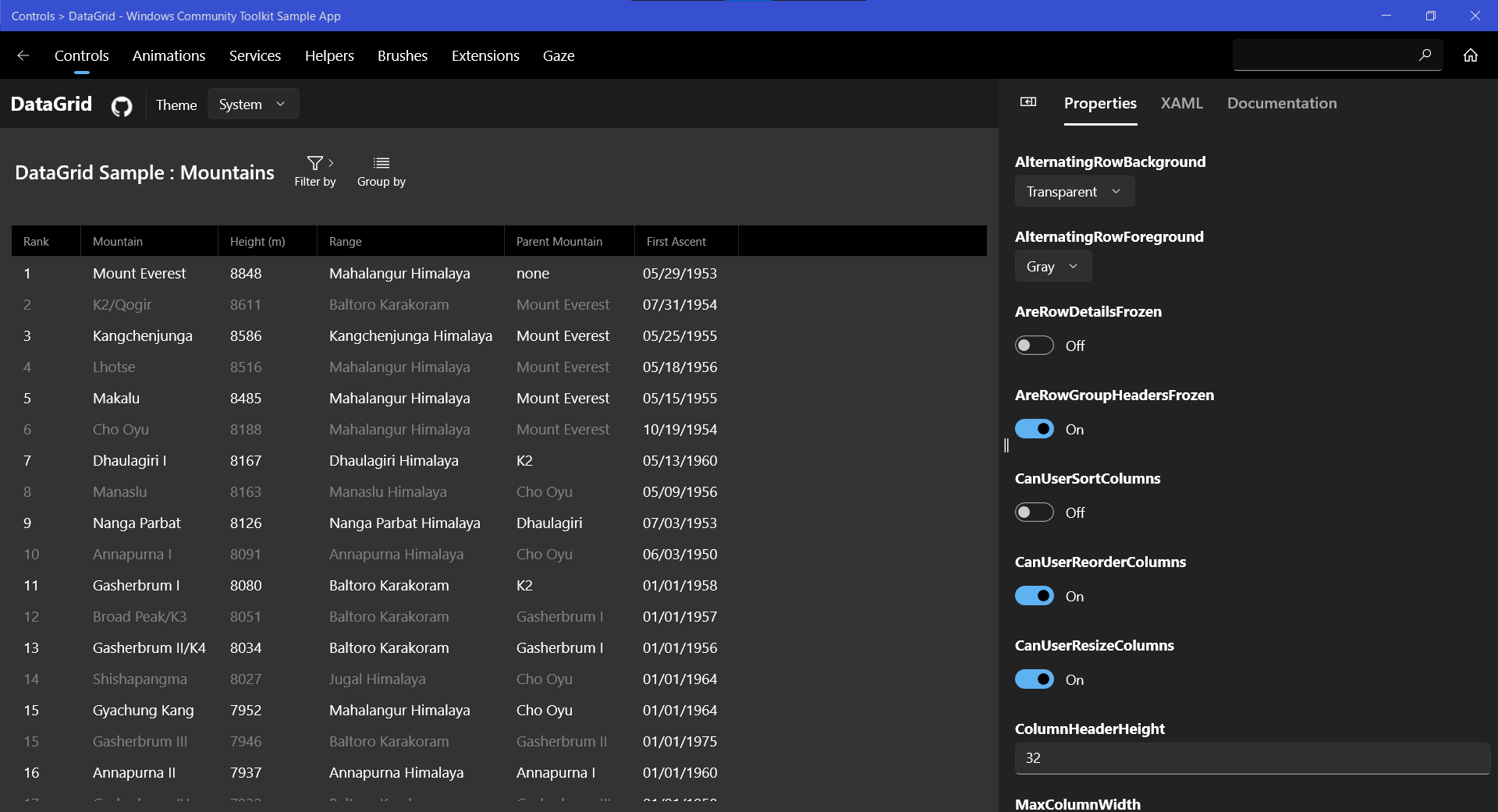Minimize the window
Viewport: 1498px width, 812px height.
click(1386, 16)
